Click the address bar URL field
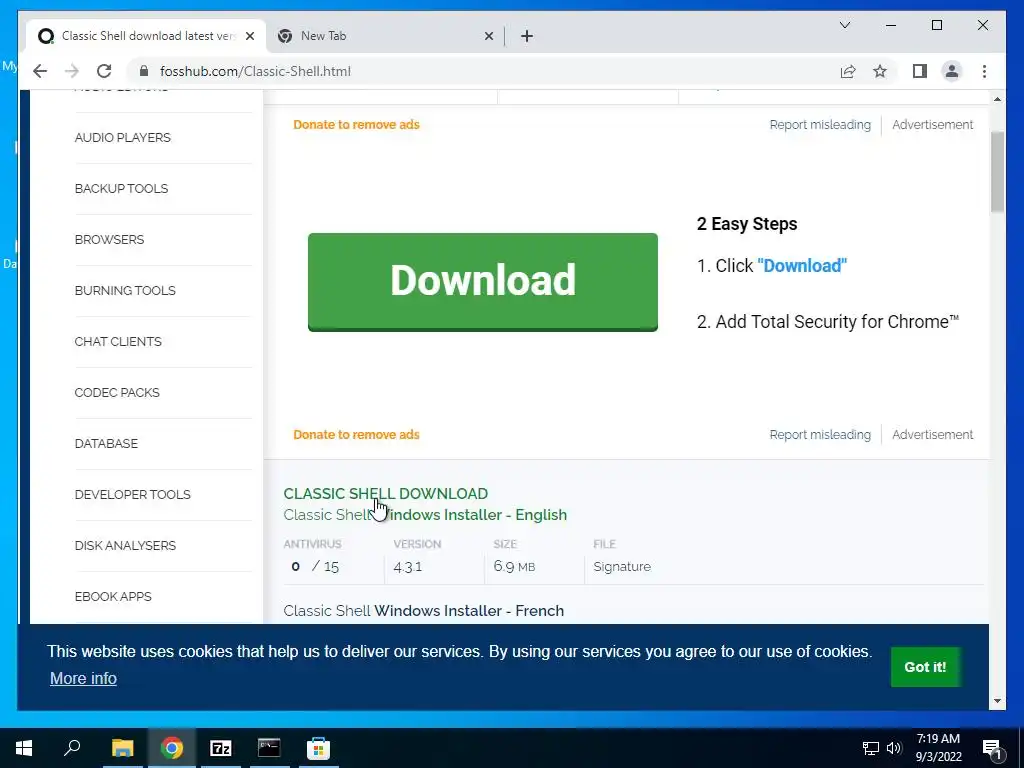 (x=483, y=71)
